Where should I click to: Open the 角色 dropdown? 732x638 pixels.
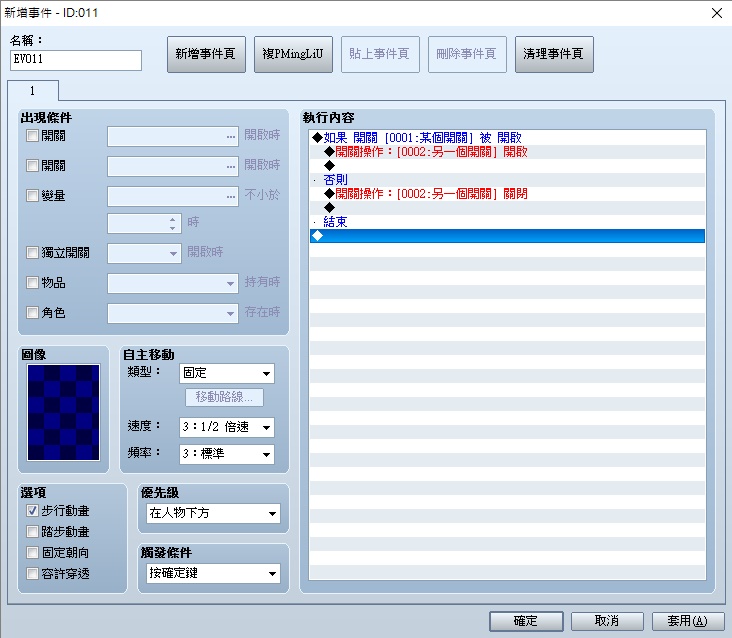[173, 313]
